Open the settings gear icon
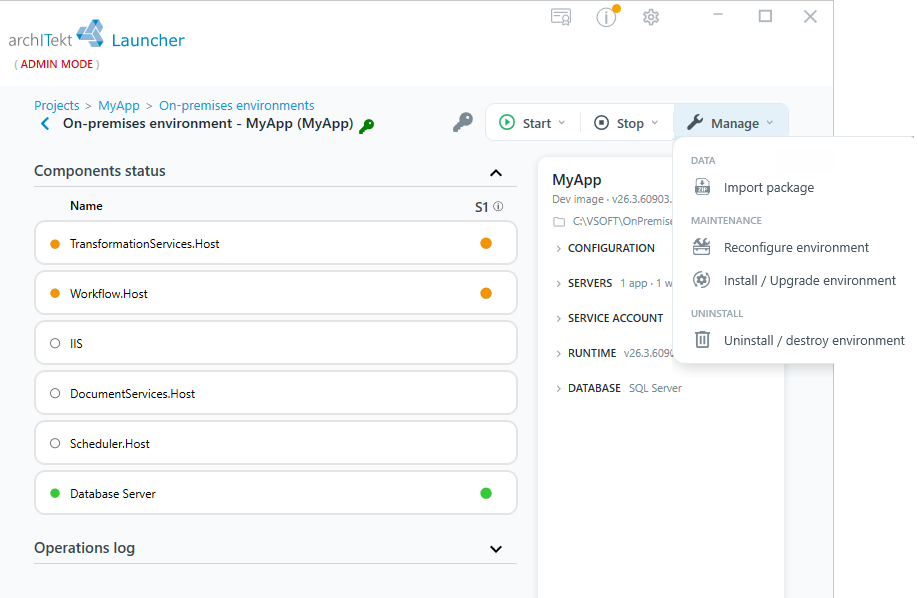 pos(650,17)
